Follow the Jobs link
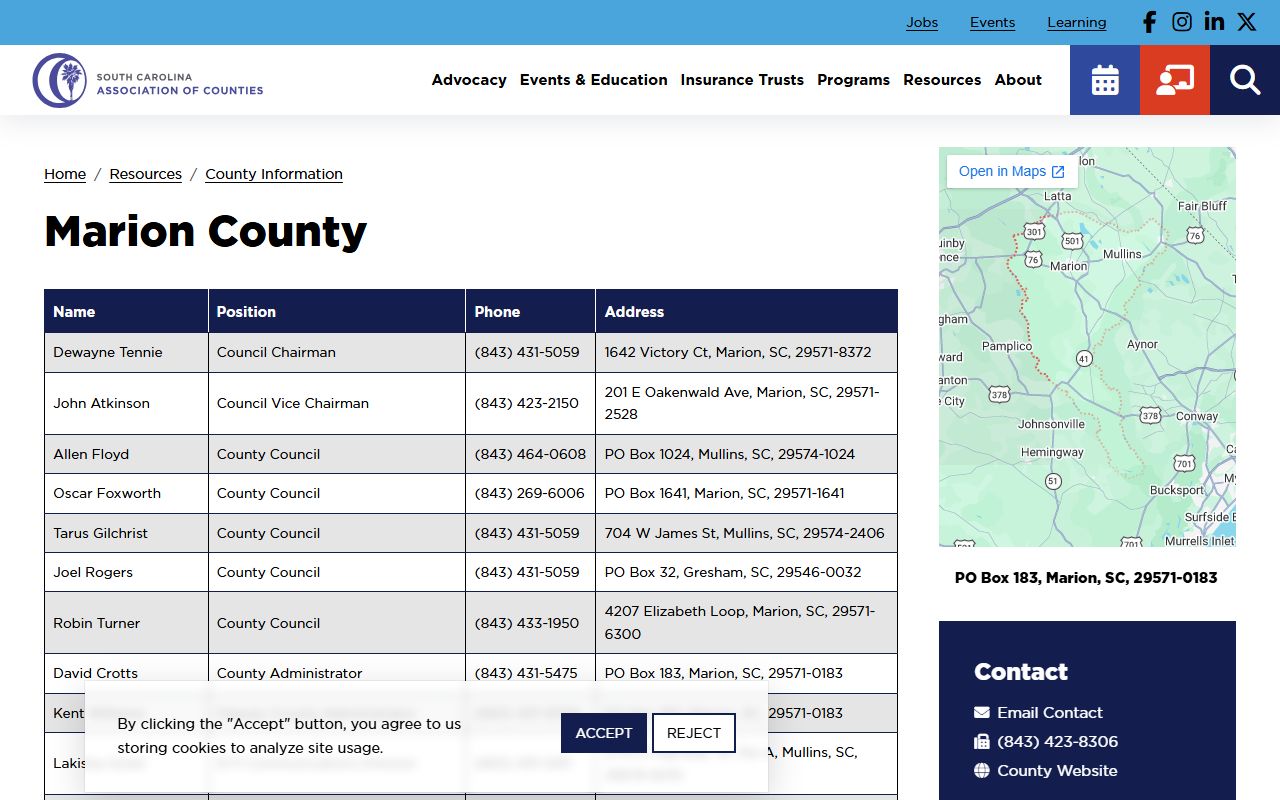1280x800 pixels. tap(922, 22)
